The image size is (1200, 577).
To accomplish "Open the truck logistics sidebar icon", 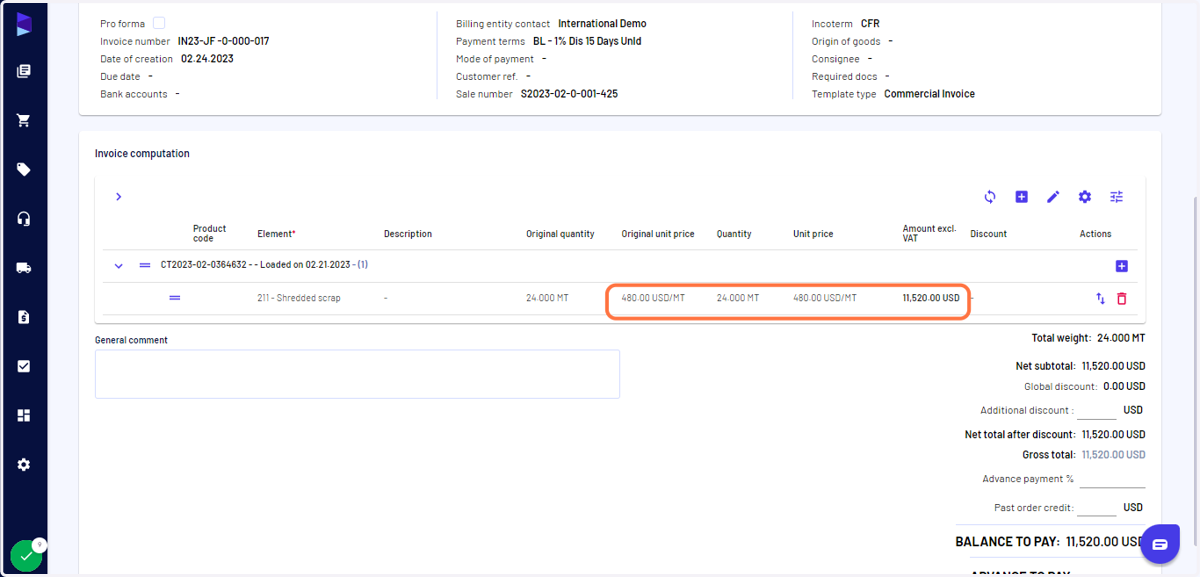I will (24, 268).
